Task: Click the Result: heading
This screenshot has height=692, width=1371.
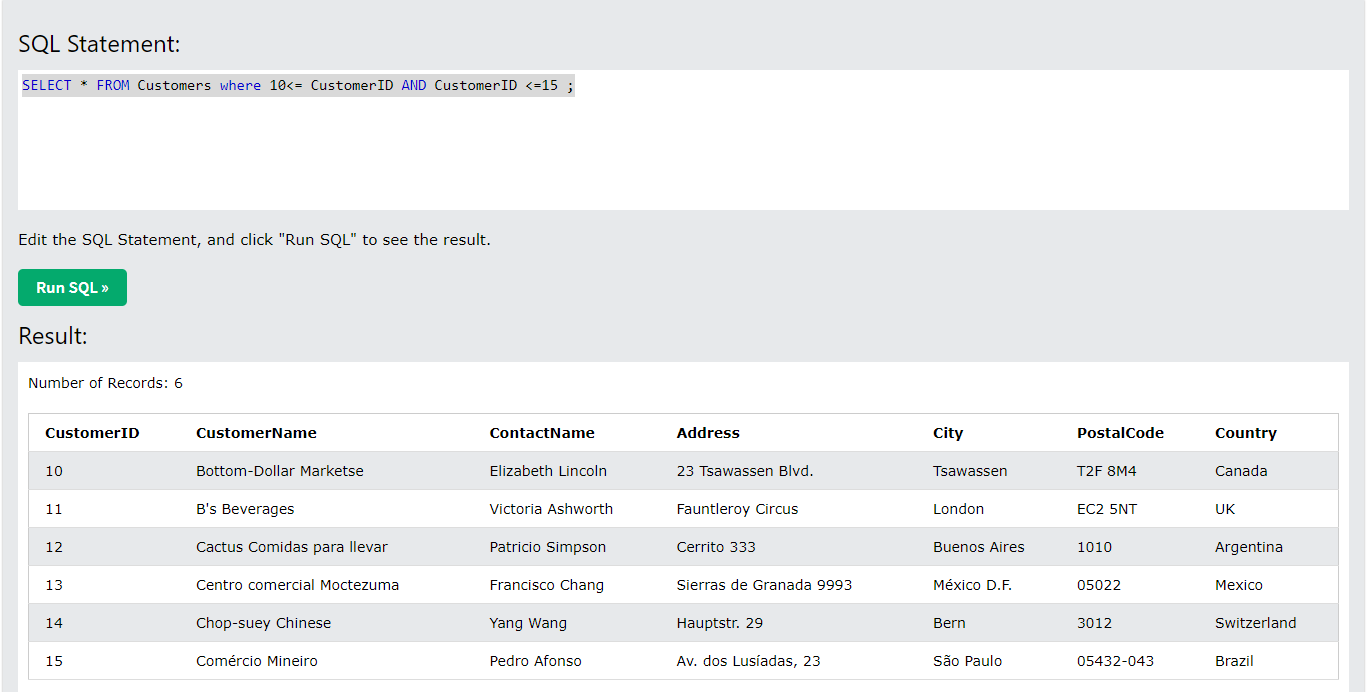Action: 53,336
